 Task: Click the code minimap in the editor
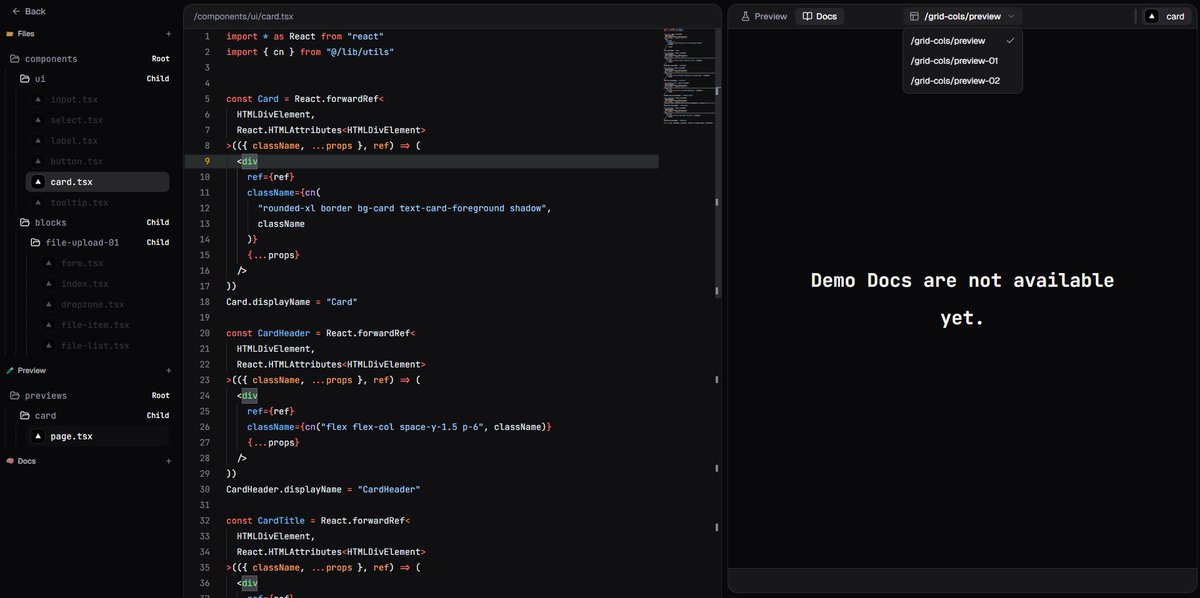tap(687, 76)
